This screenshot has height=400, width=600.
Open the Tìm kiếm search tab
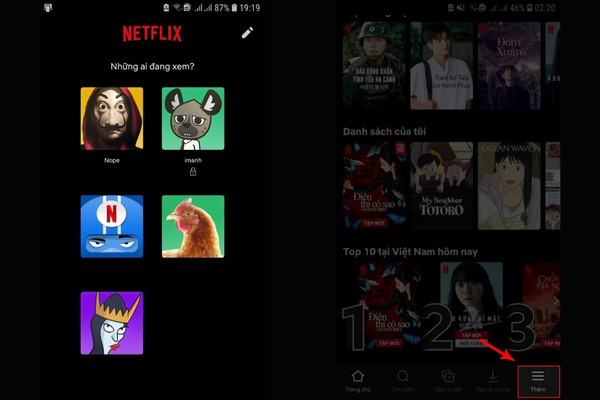coord(403,381)
